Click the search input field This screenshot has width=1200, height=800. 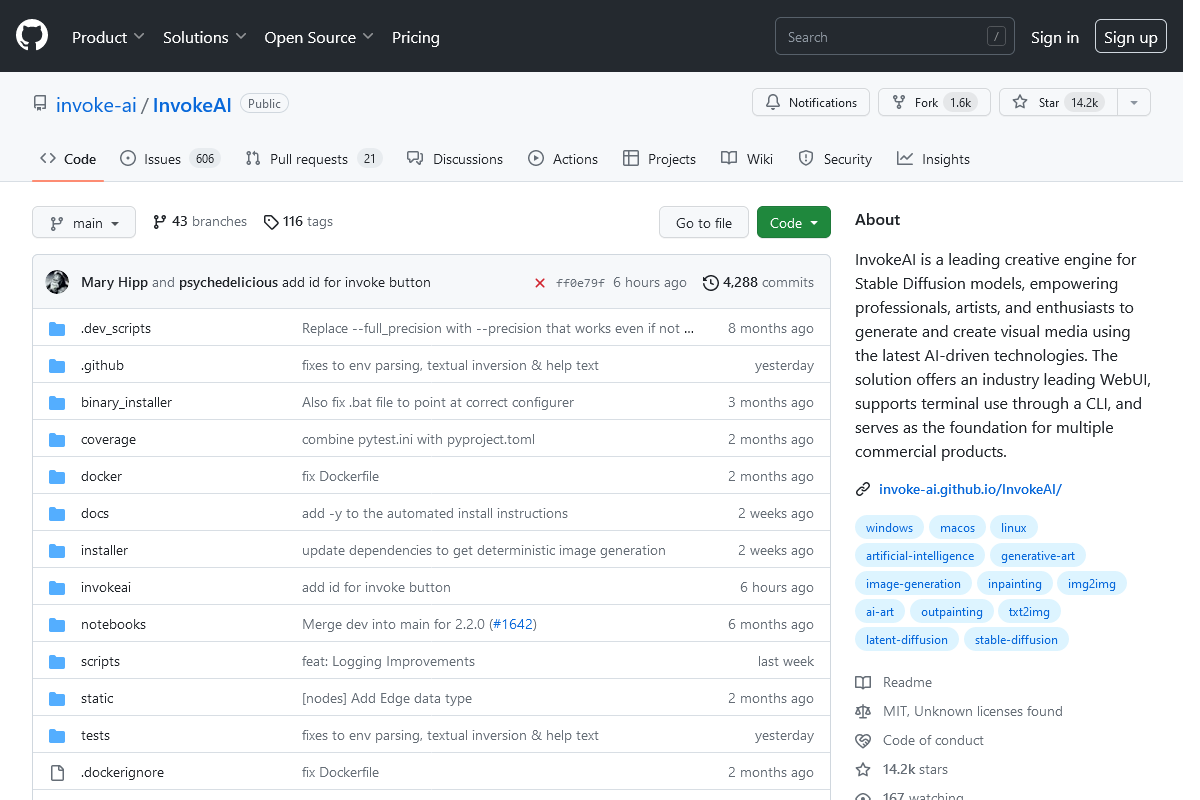(x=893, y=35)
